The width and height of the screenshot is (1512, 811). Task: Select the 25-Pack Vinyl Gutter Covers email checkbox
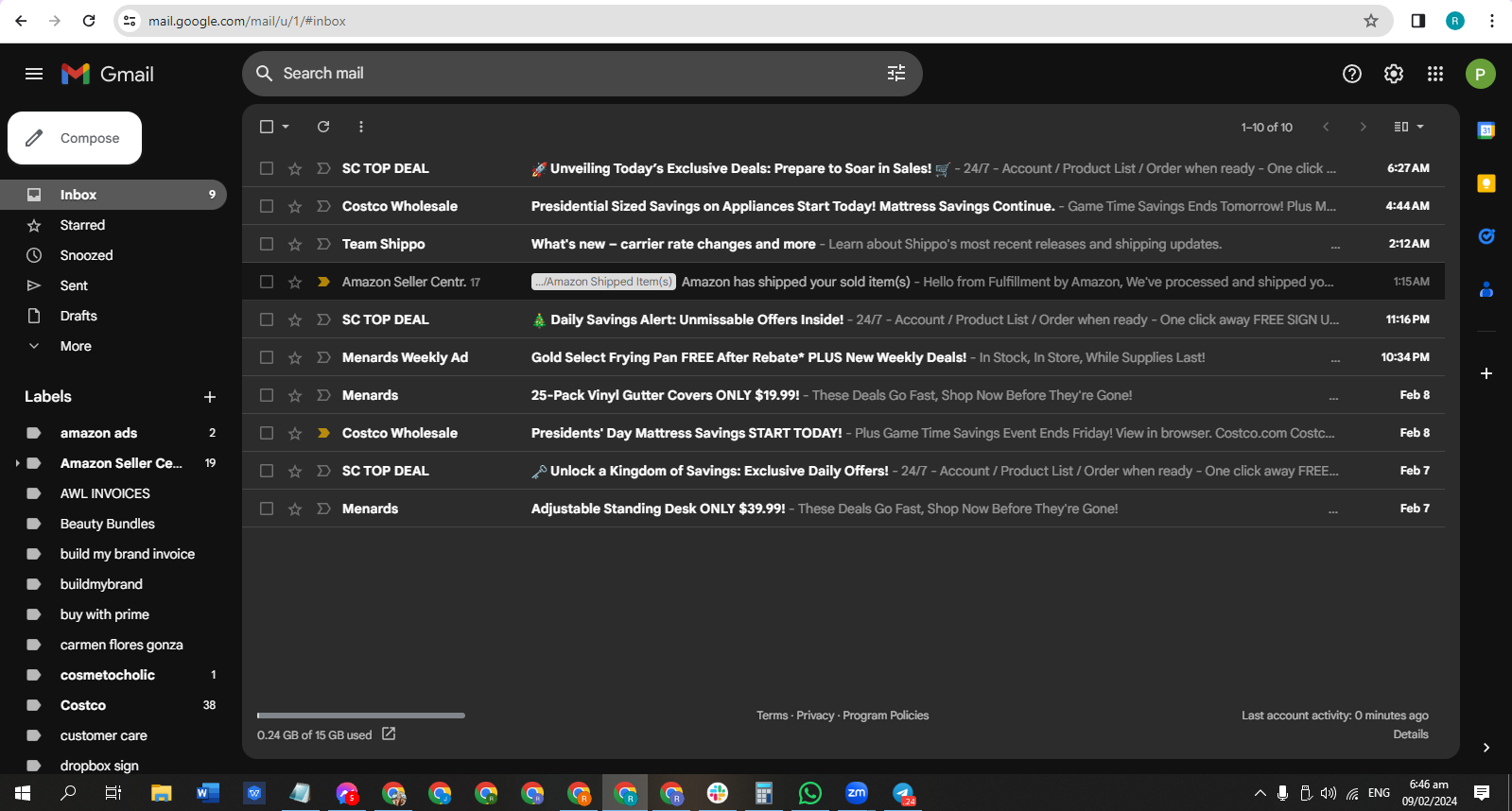(267, 395)
